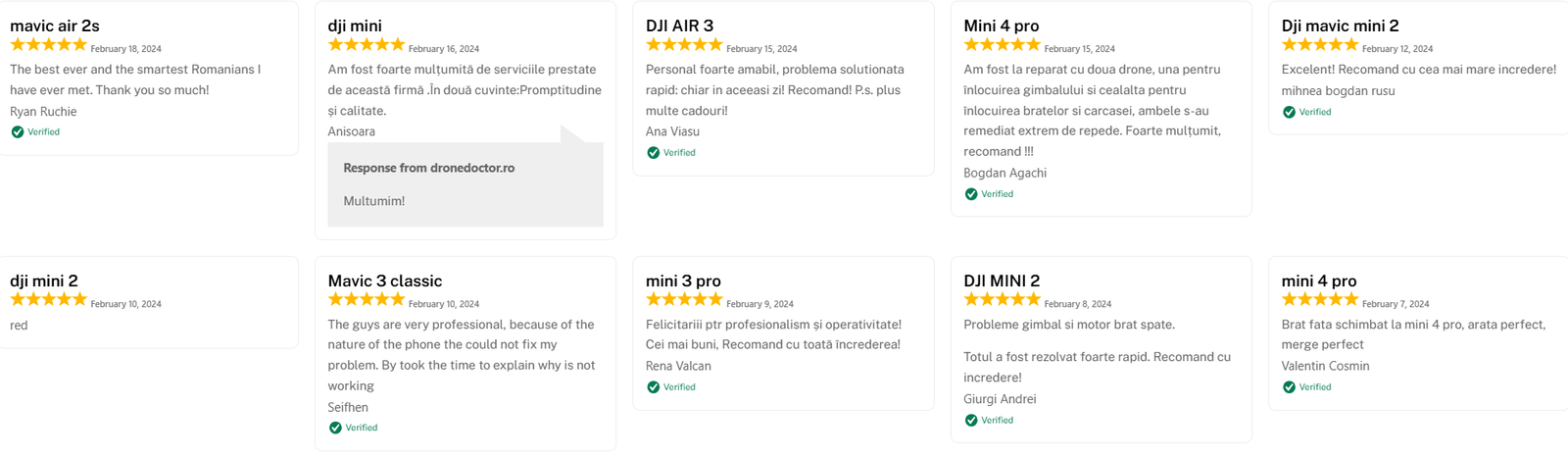Screen dimensions: 1568x457
Task: Click the stars under the DJI MINI 2 title
Action: [1002, 300]
